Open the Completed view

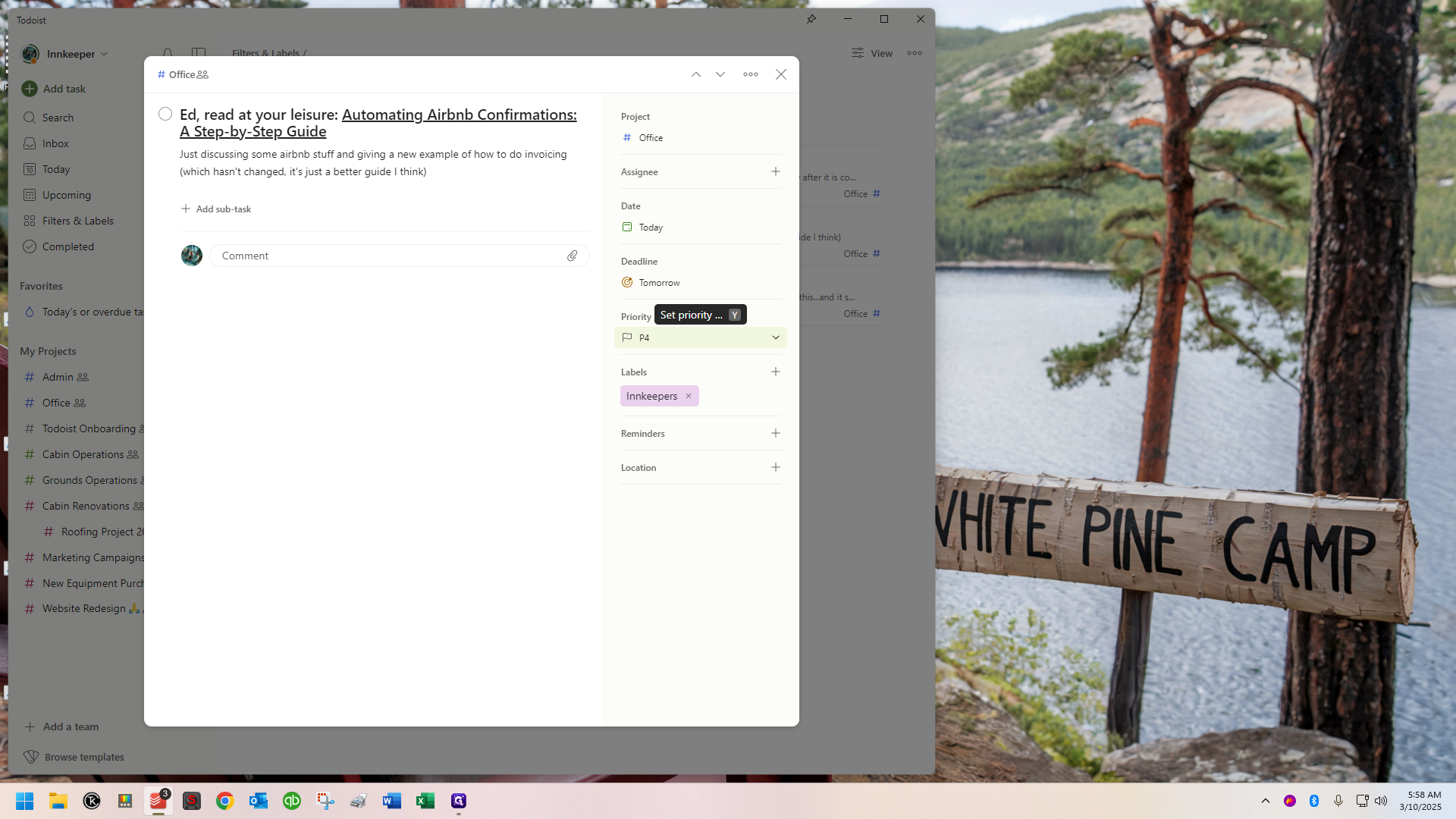[x=58, y=246]
